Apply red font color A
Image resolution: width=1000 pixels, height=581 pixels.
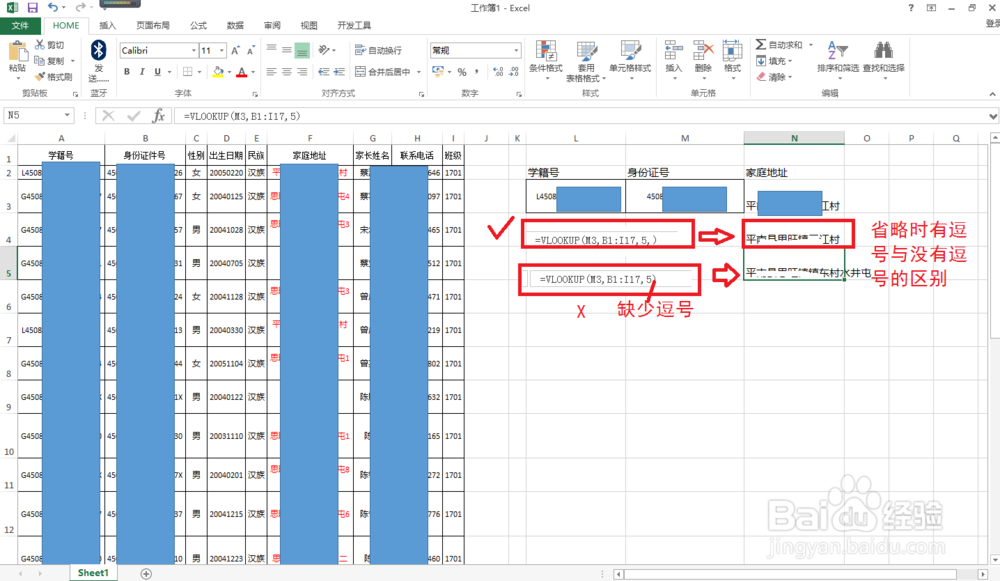(242, 71)
